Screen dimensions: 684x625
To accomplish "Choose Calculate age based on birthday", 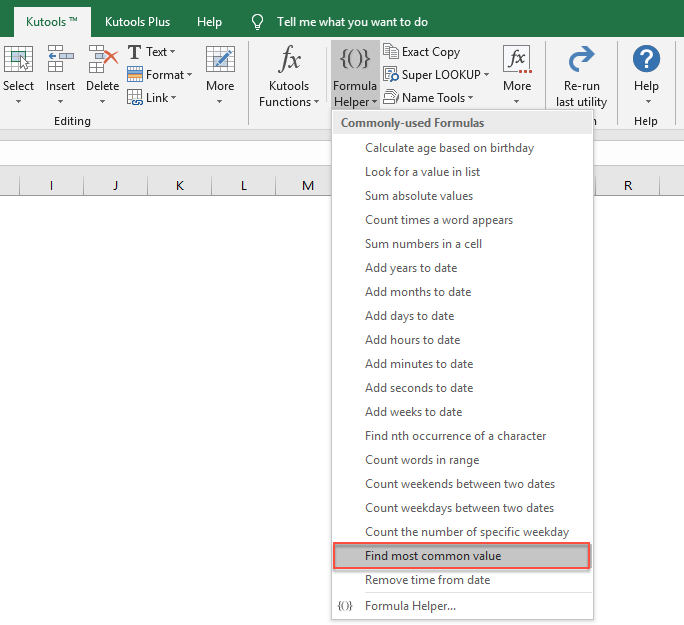I will [x=449, y=148].
